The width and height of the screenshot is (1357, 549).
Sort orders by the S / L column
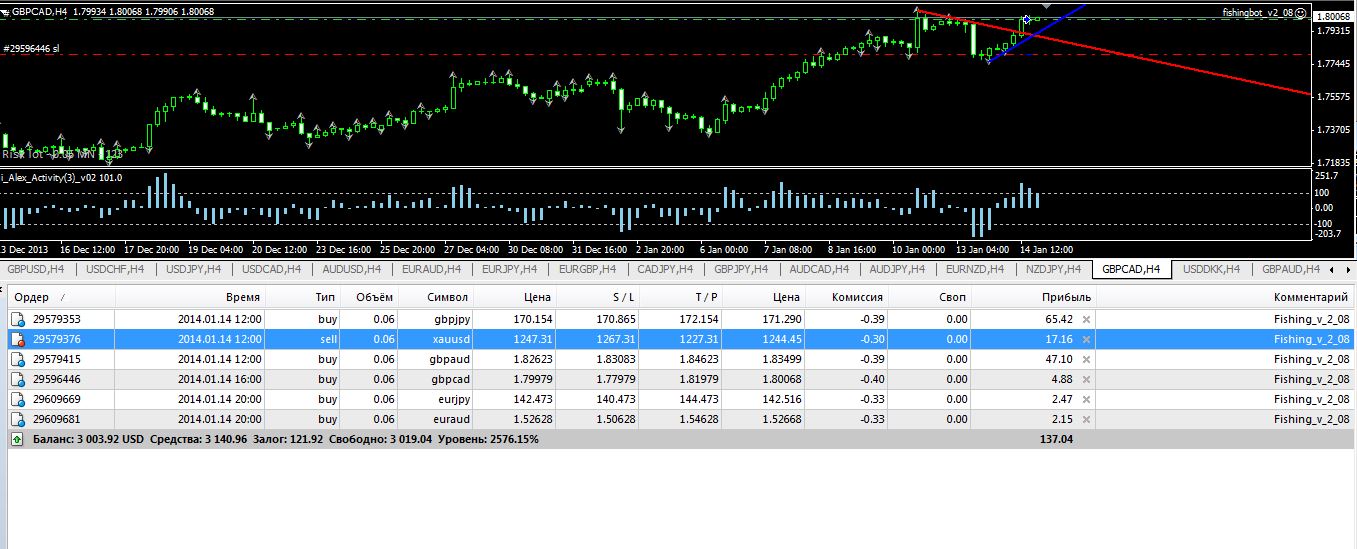(598, 297)
